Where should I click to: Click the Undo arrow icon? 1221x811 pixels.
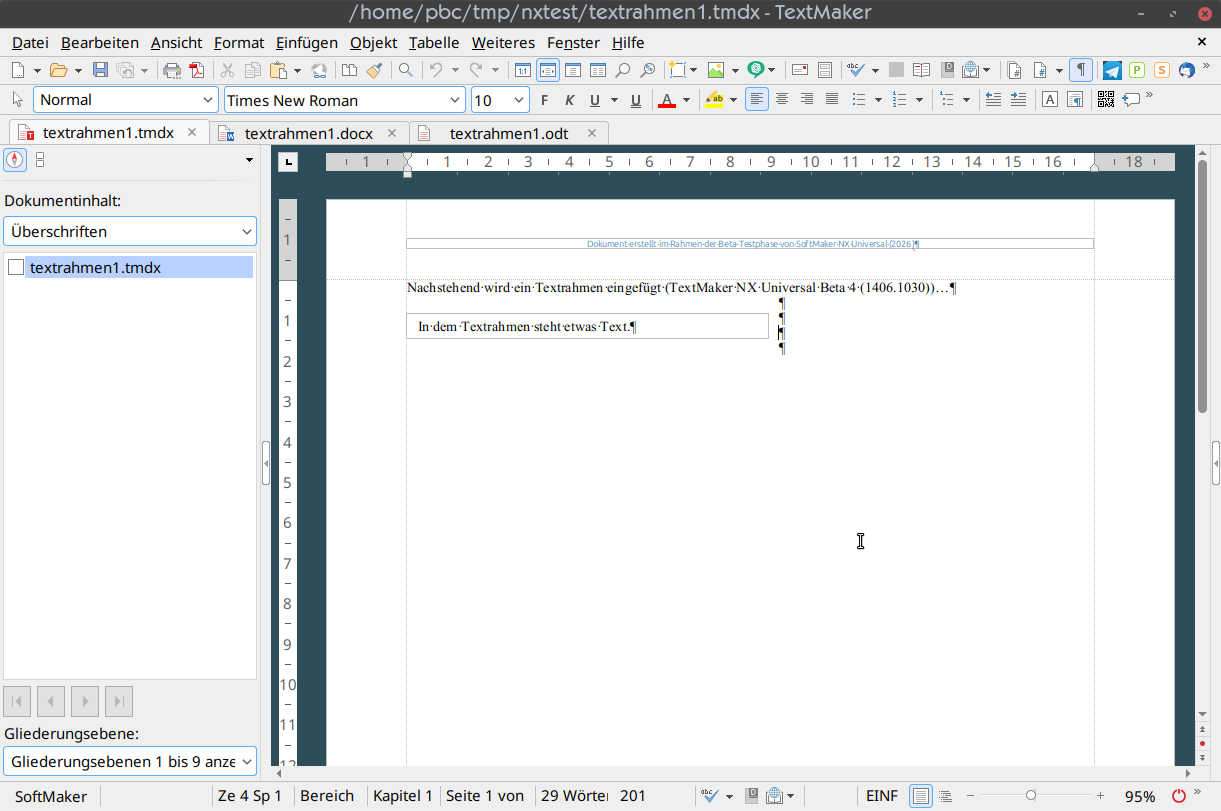[436, 70]
